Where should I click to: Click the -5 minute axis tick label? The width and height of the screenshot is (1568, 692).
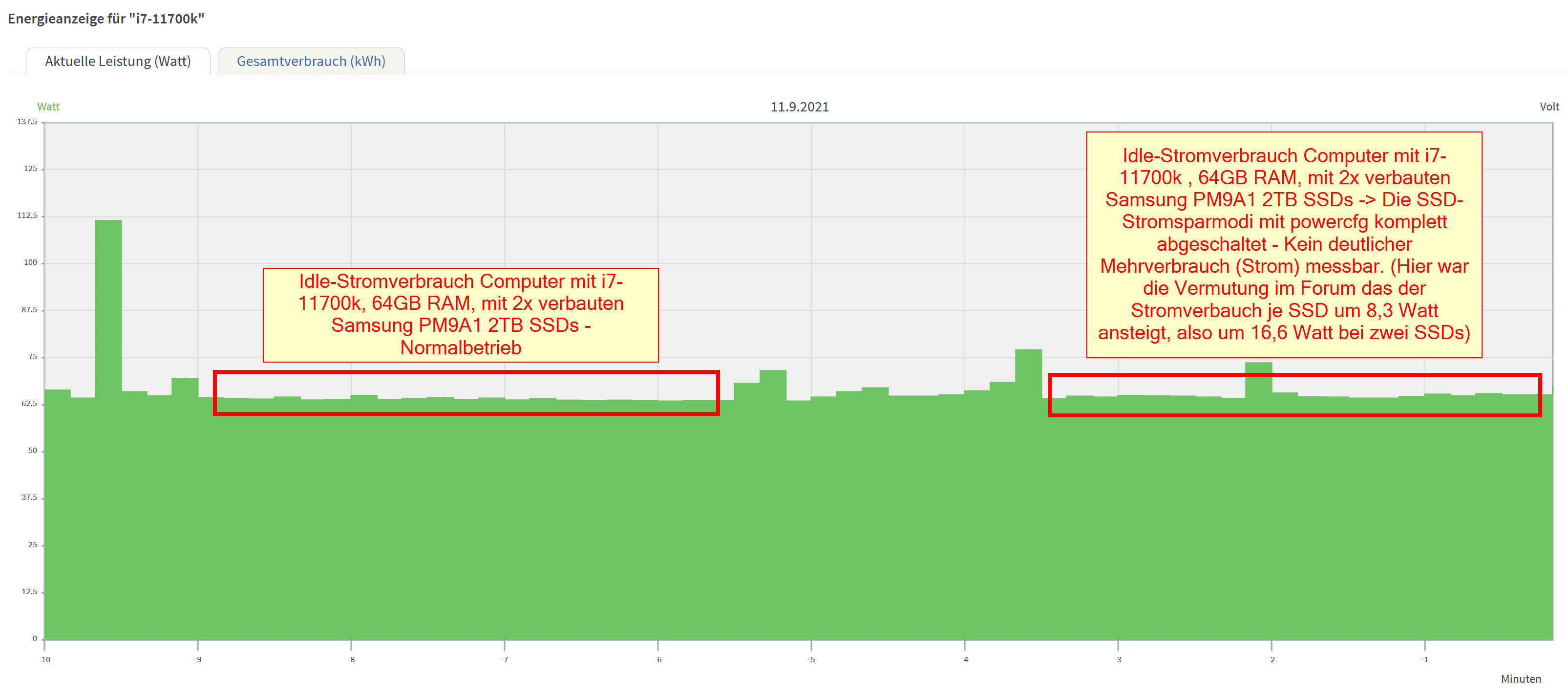pos(811,660)
